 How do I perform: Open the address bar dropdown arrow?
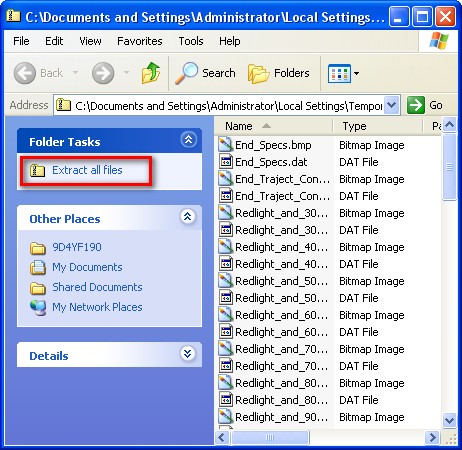point(392,105)
